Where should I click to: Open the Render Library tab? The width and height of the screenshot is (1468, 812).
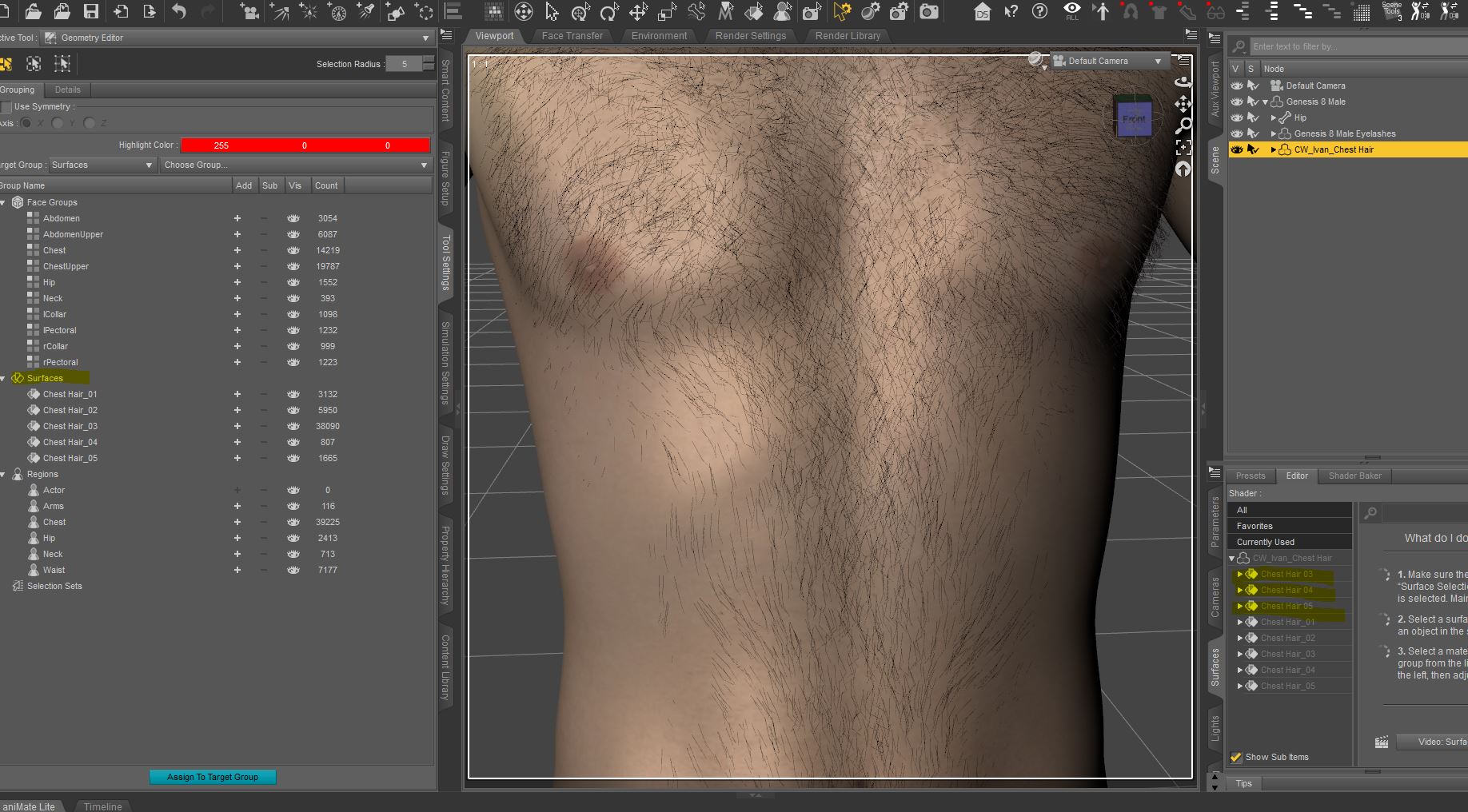point(848,36)
